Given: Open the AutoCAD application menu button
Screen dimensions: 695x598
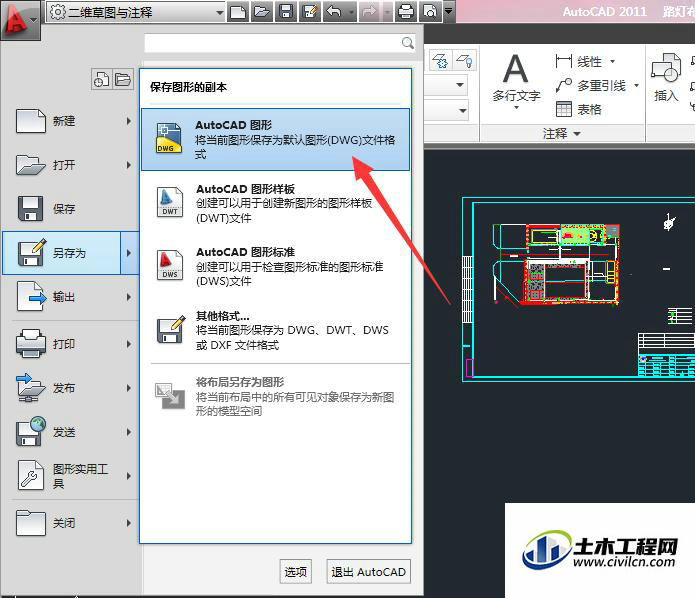Looking at the screenshot, I should coord(20,20).
